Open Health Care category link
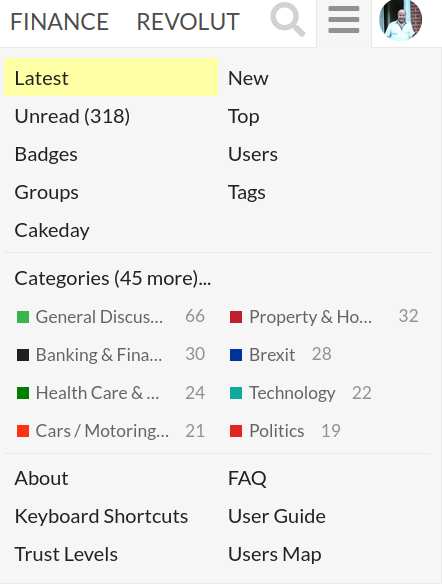This screenshot has width=442, height=584. 98,393
